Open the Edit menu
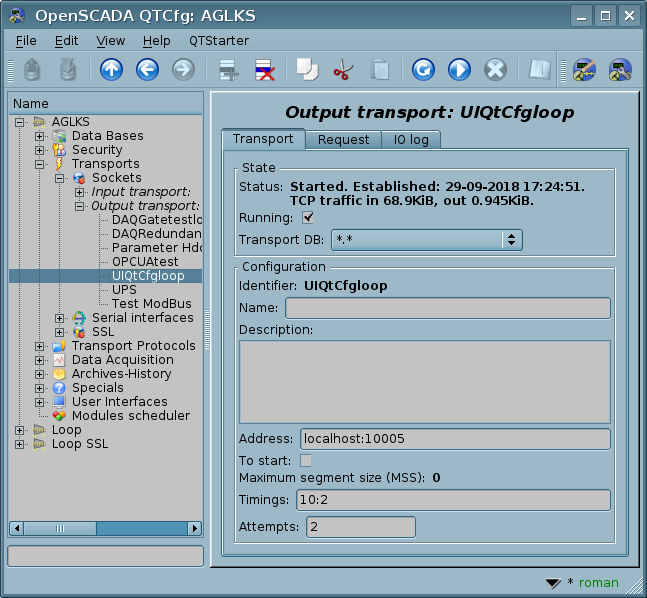This screenshot has height=598, width=647. (x=66, y=40)
